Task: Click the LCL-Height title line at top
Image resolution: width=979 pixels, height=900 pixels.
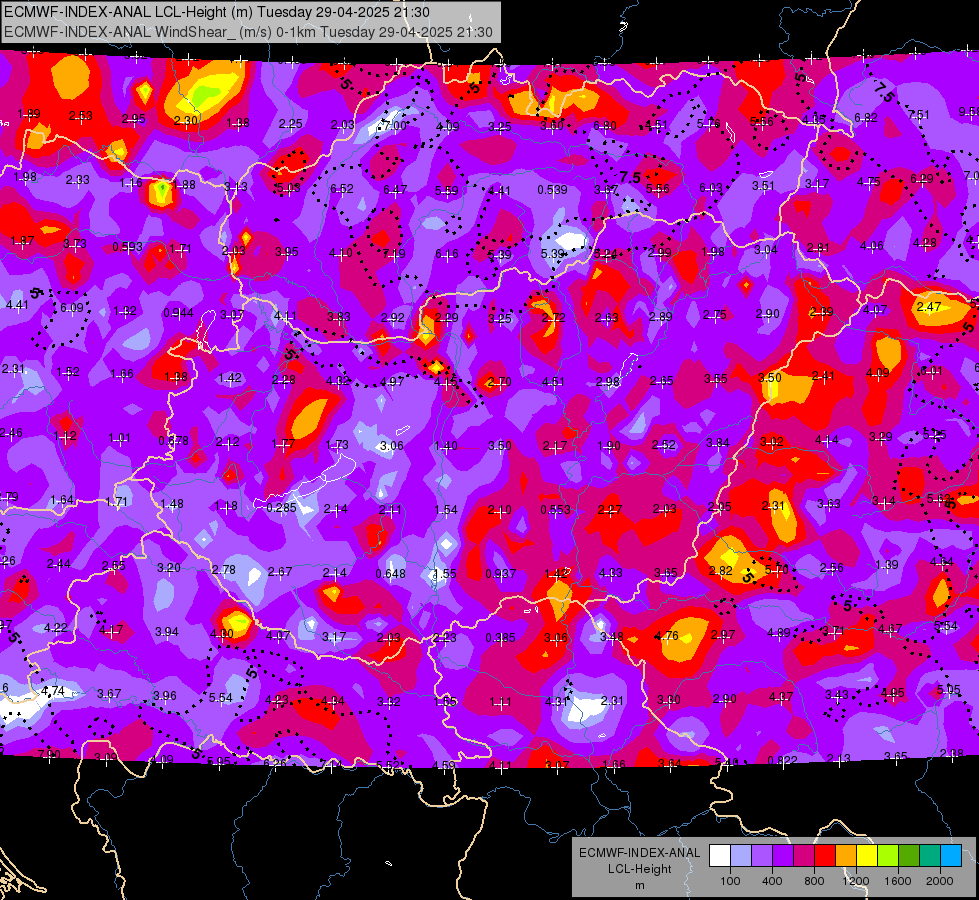Action: pos(217,12)
